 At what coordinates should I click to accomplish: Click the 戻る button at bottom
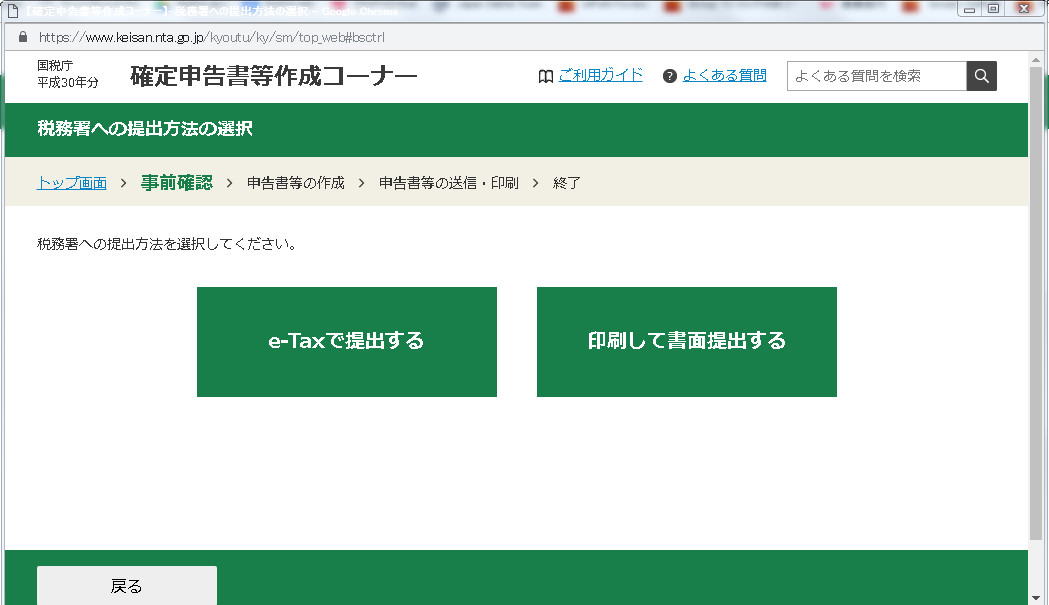point(126,585)
